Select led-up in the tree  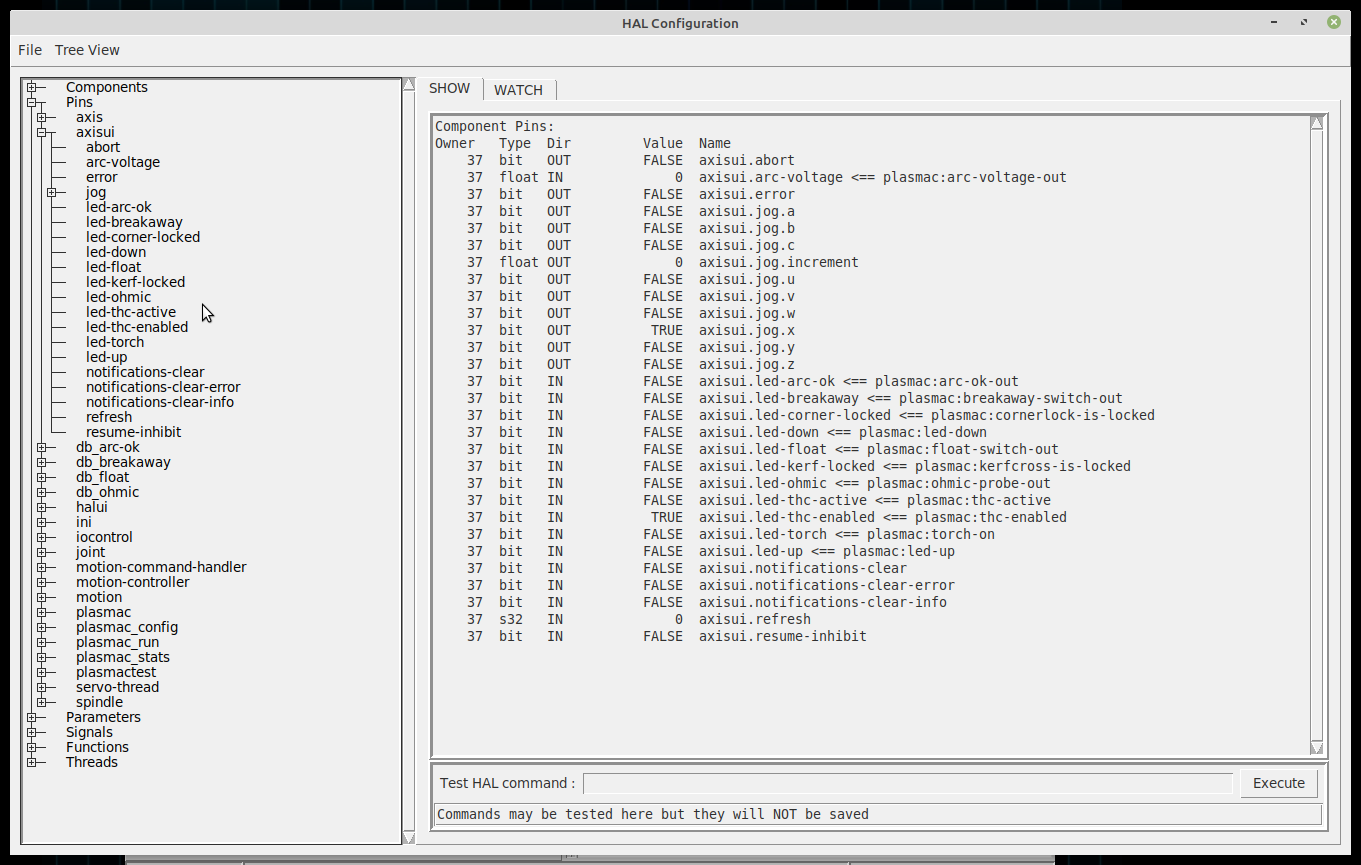point(106,357)
